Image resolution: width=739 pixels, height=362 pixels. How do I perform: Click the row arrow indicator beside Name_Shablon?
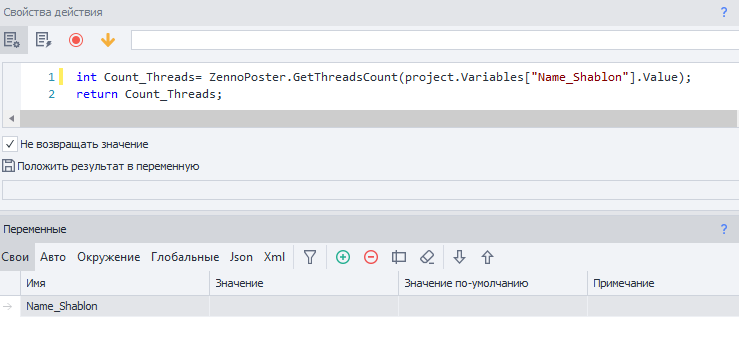[8, 306]
